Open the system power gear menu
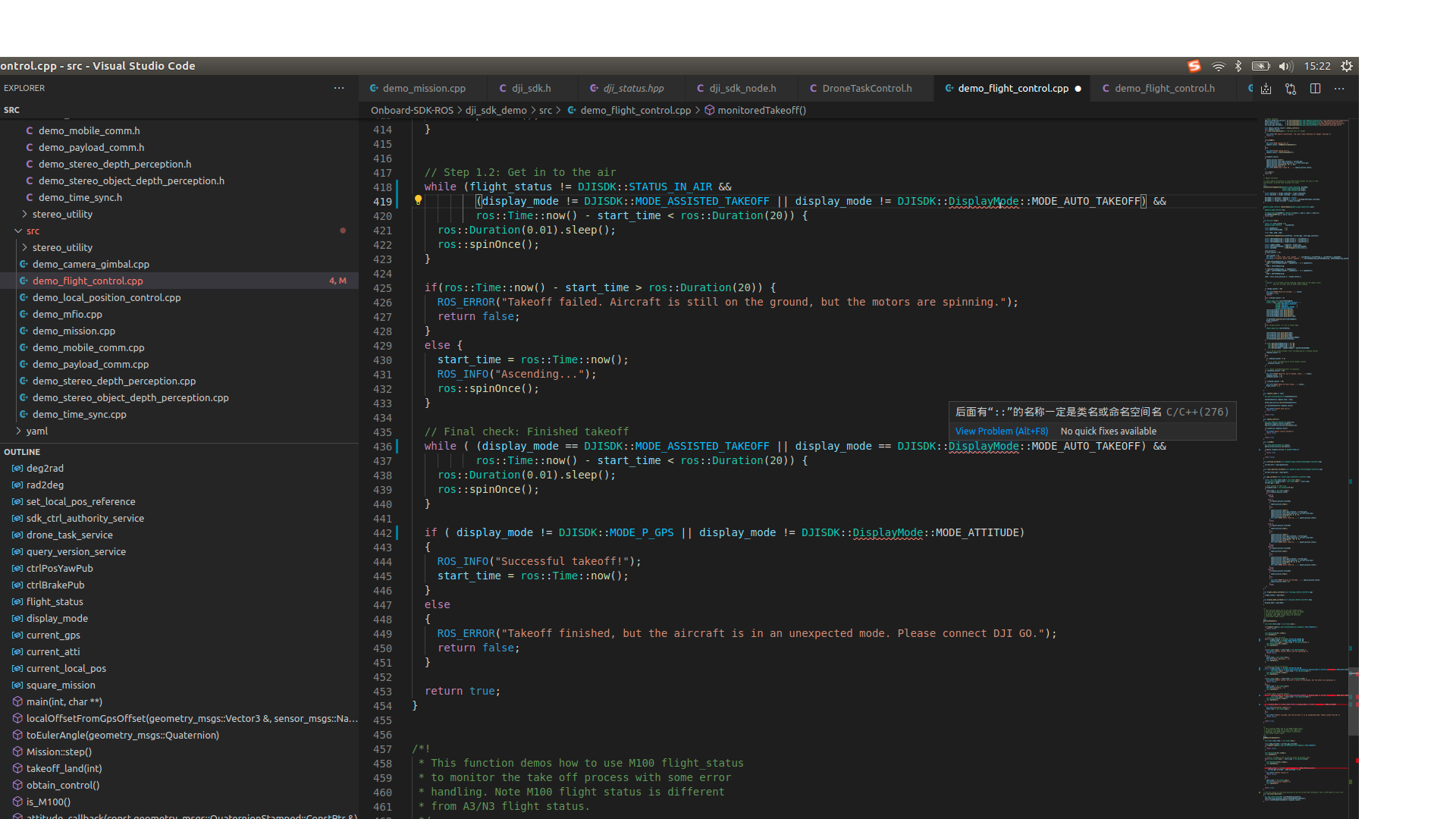 1347,66
